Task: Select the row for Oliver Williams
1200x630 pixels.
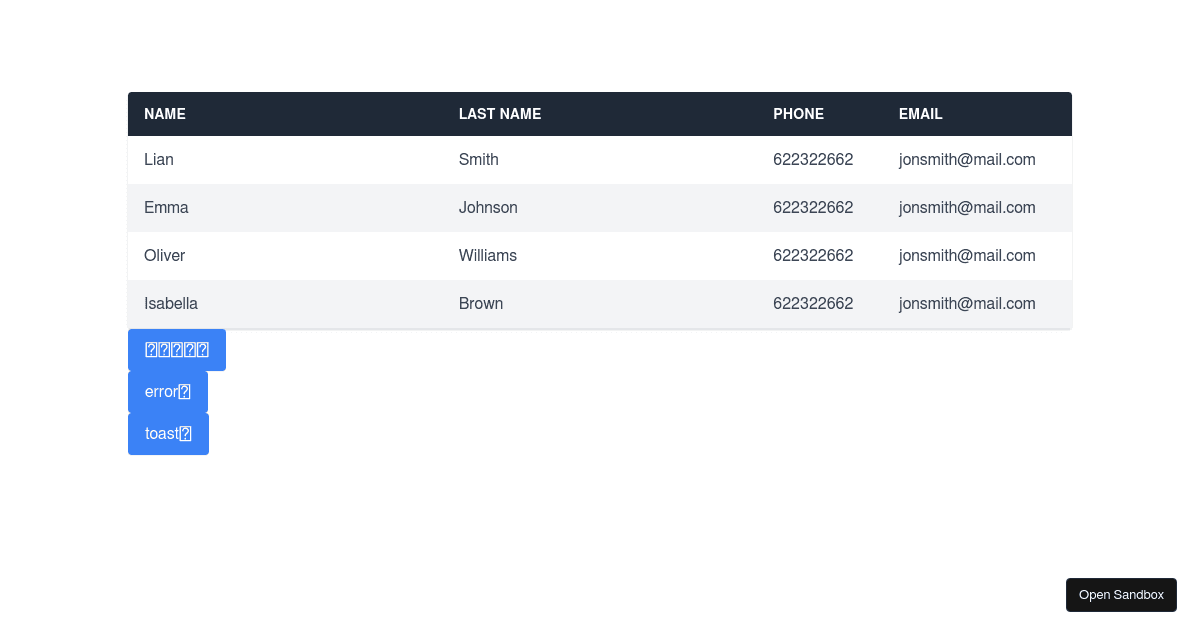Action: click(600, 256)
